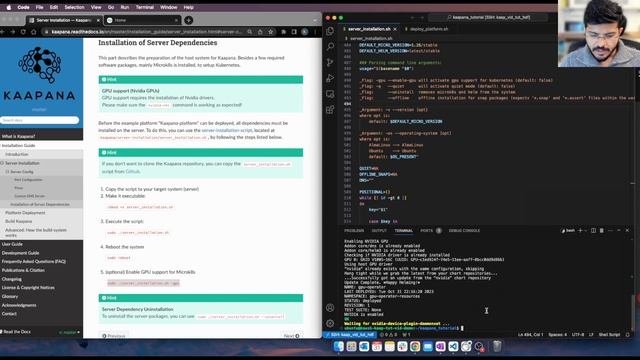Open the Terminal menu in the menu bar

pos(144,7)
